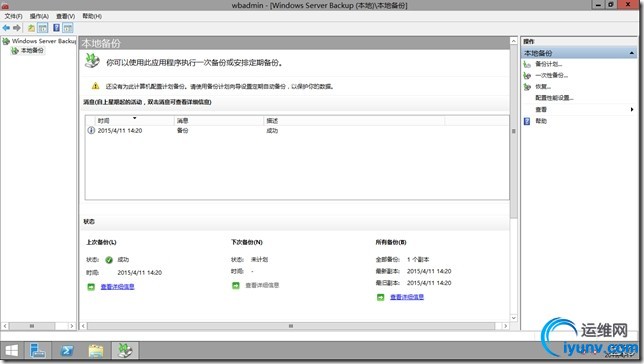Click the Up one level toolbar icon

tap(31, 28)
